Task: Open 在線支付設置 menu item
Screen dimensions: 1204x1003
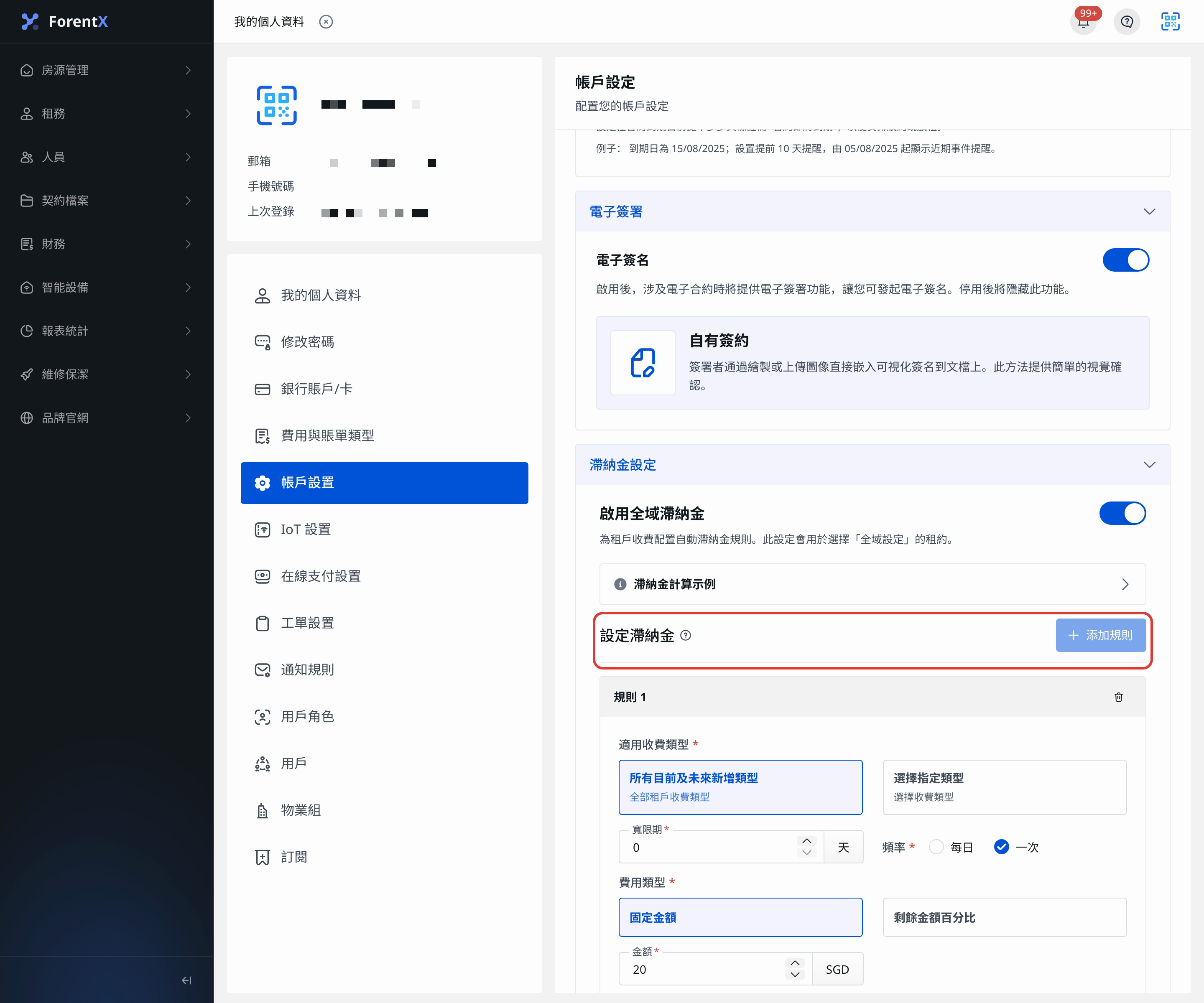Action: [x=384, y=576]
